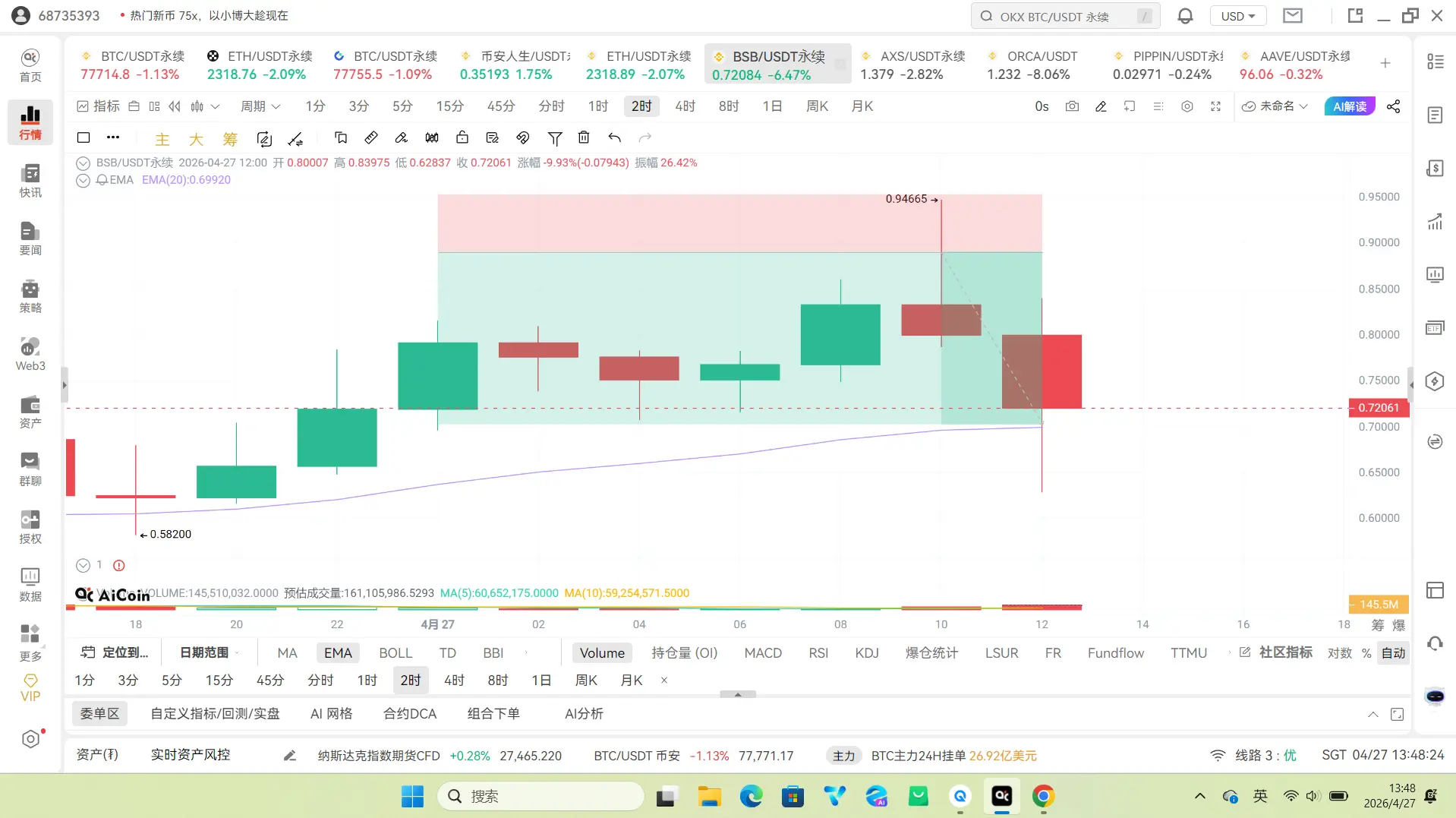The image size is (1456, 818).
Task: Select the 1日 timeframe in top bar
Action: (x=773, y=106)
